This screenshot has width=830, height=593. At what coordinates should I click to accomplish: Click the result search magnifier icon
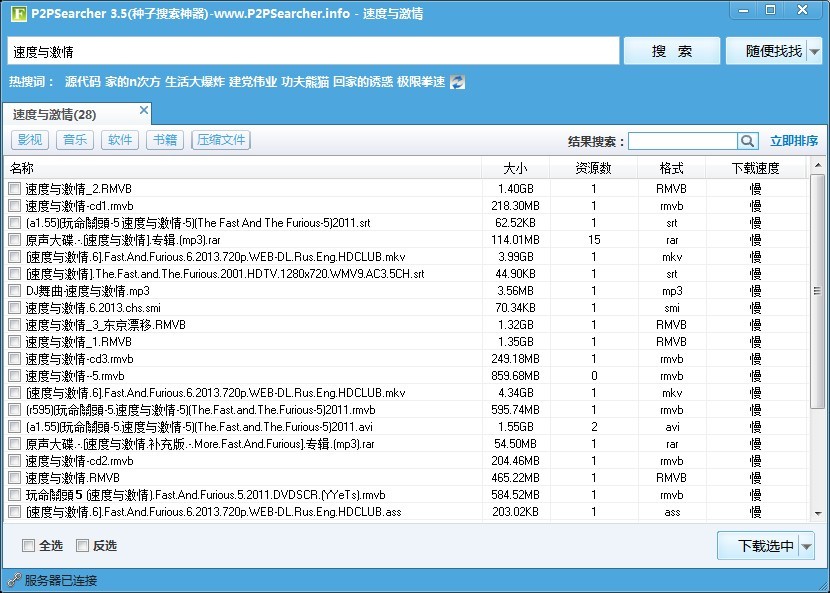pos(748,141)
